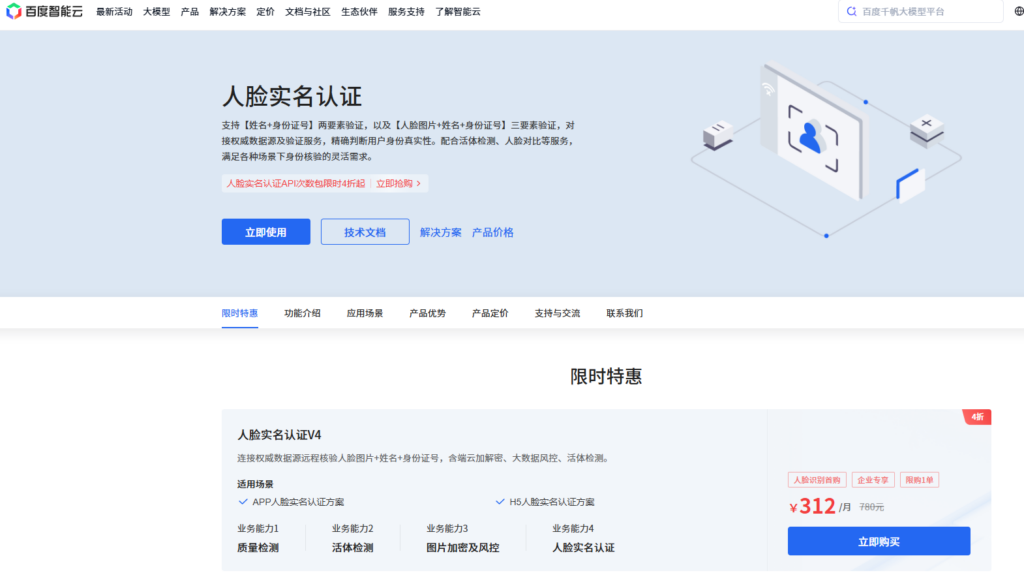Screen dimensions: 1024x573
Task: Switch to the 产品定价 tab
Action: click(x=490, y=313)
